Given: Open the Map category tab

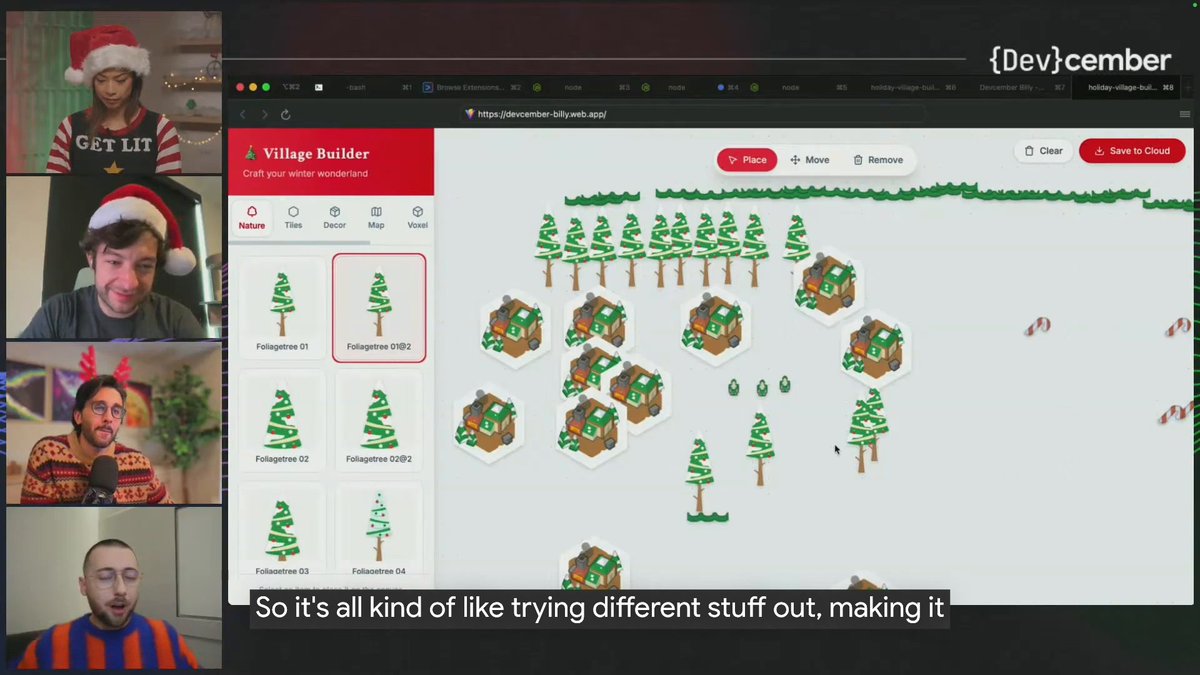Looking at the screenshot, I should coord(376,217).
